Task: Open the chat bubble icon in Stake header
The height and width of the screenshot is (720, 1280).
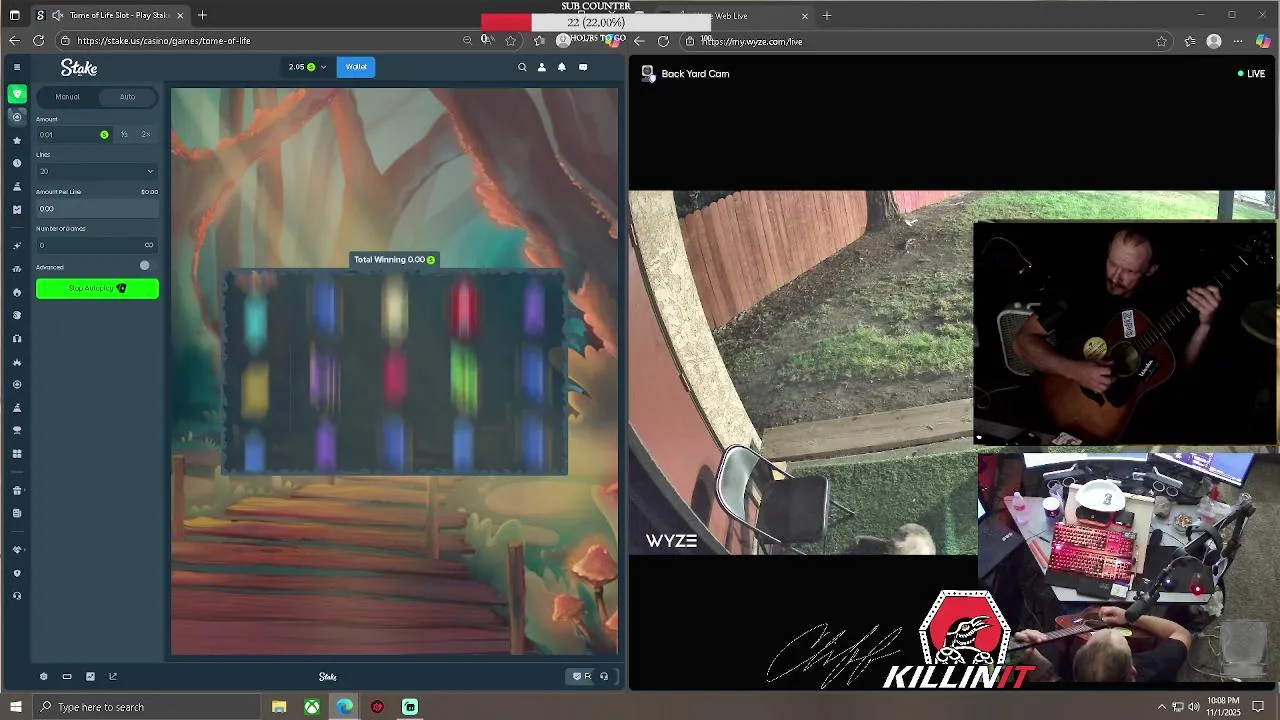Action: coord(583,67)
